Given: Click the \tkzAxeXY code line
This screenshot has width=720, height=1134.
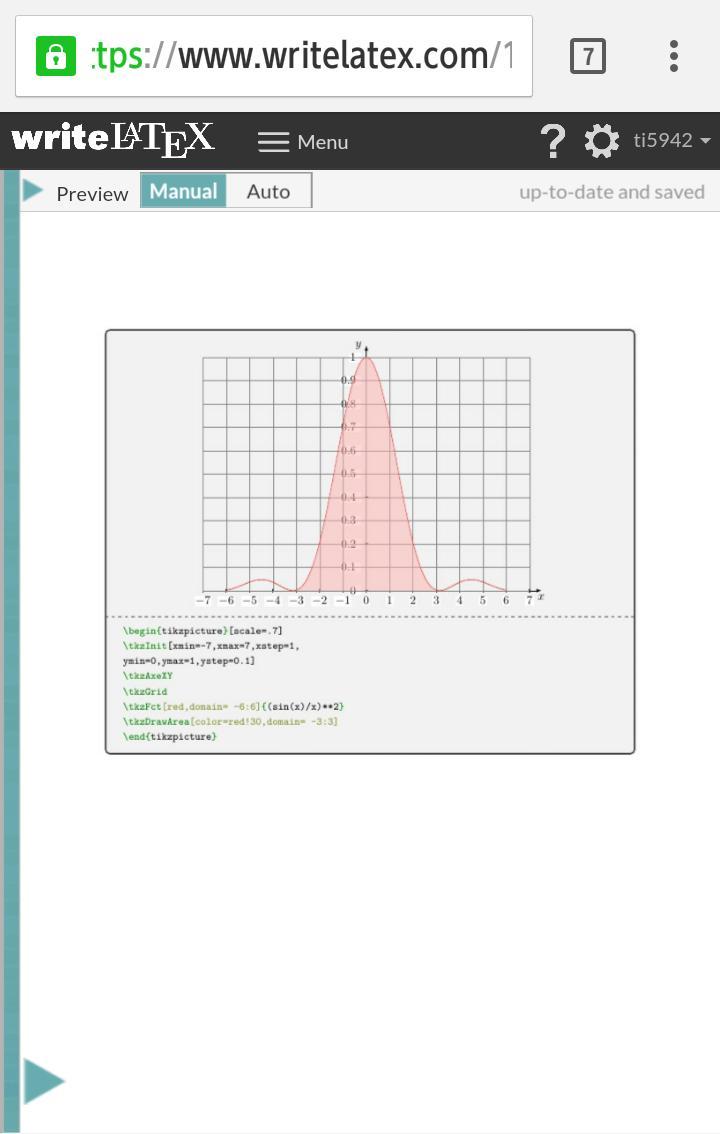Looking at the screenshot, I should click(x=147, y=675).
